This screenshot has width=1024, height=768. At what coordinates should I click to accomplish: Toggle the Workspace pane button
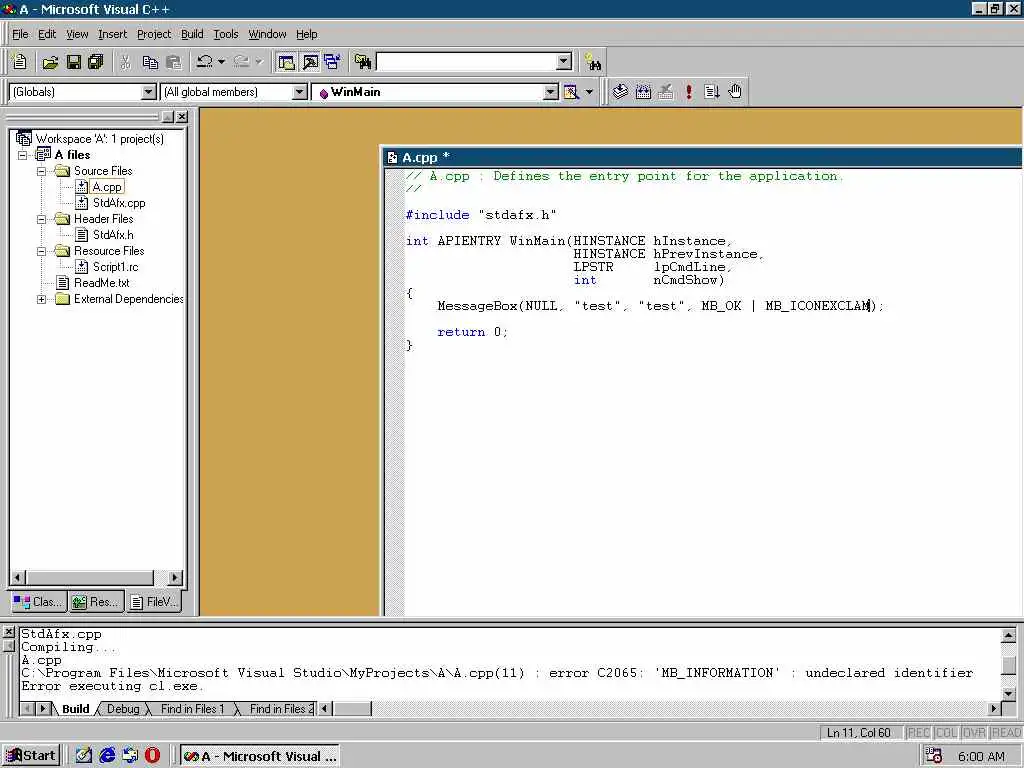tap(286, 62)
